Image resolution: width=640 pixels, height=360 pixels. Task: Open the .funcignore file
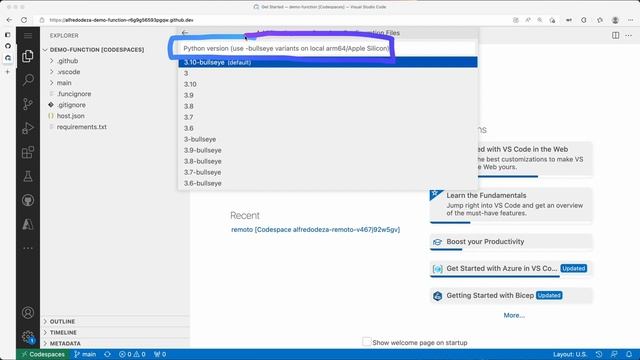click(x=74, y=94)
